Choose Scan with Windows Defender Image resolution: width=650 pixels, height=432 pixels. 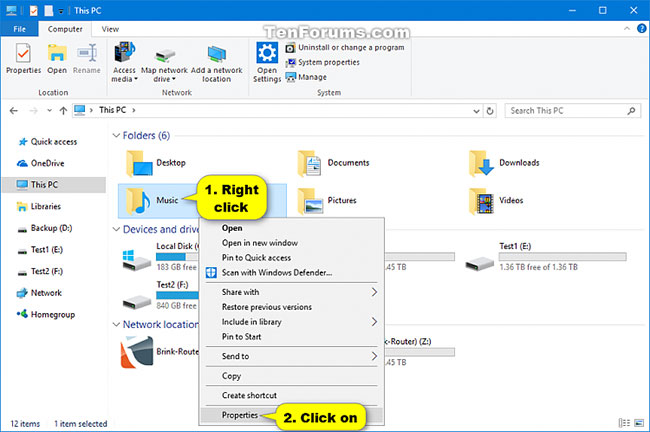[291, 273]
